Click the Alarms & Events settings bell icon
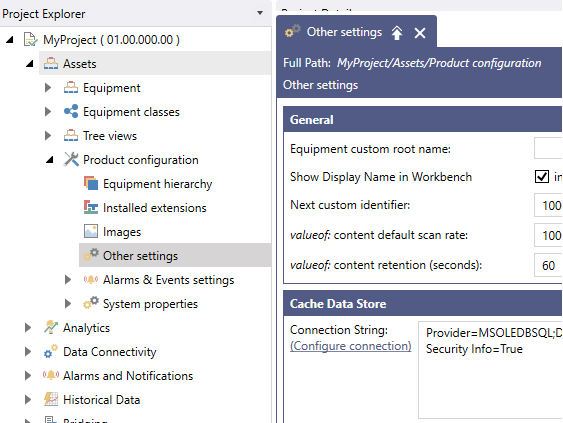 pos(91,279)
